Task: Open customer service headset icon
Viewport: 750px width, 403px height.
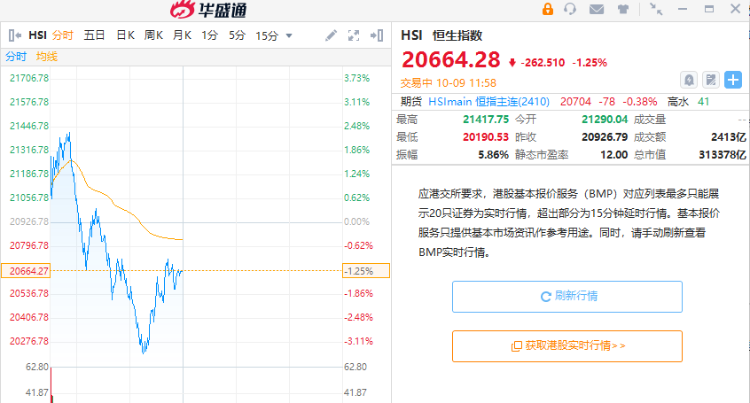Action: click(570, 9)
